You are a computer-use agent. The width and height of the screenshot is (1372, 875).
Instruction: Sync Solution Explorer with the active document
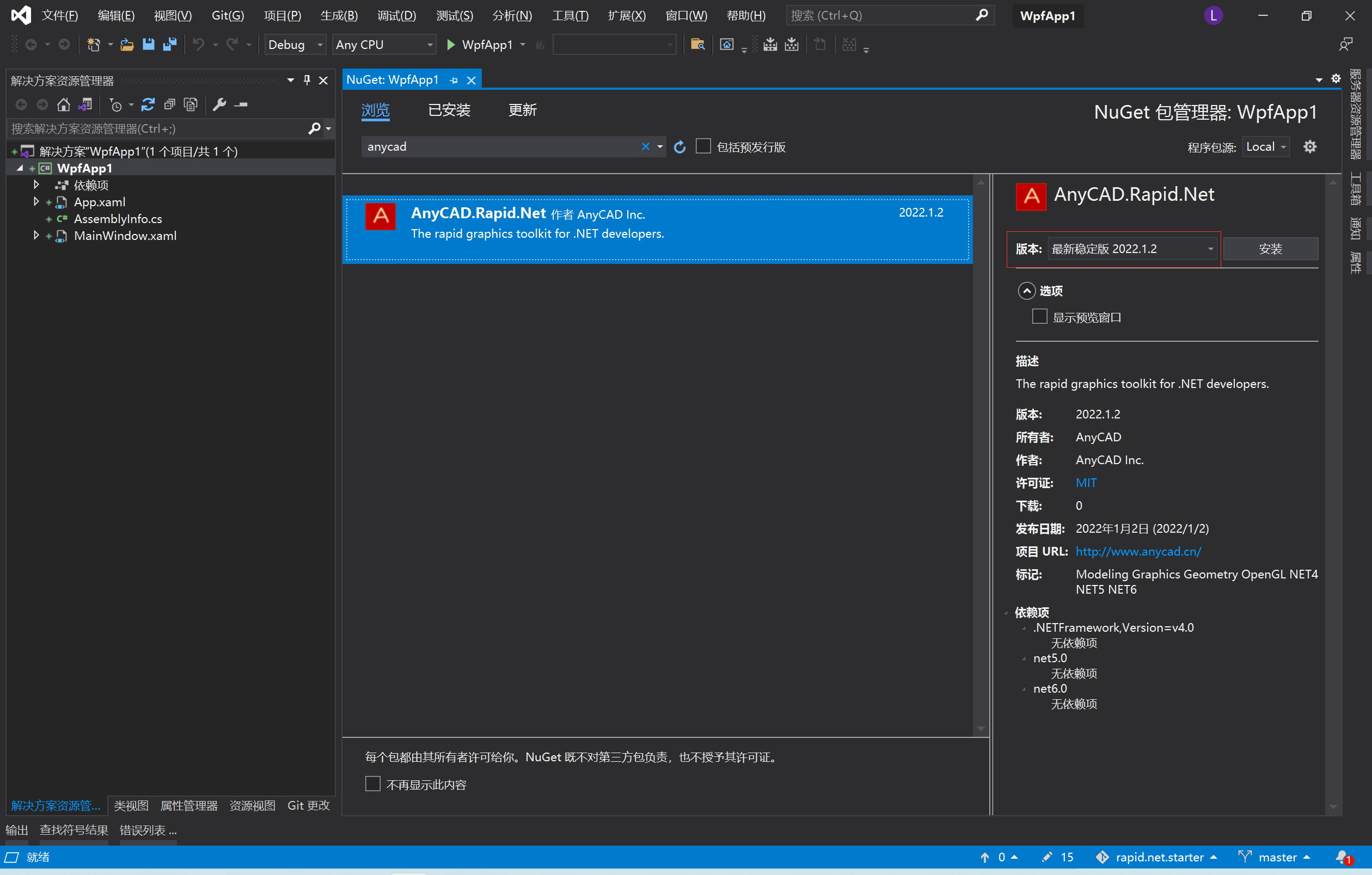pos(85,104)
